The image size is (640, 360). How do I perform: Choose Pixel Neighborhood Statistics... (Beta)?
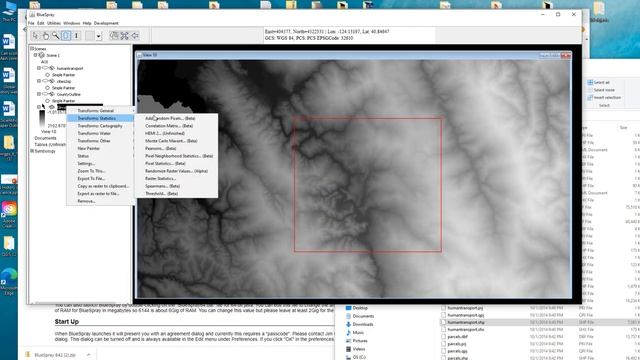click(x=176, y=156)
